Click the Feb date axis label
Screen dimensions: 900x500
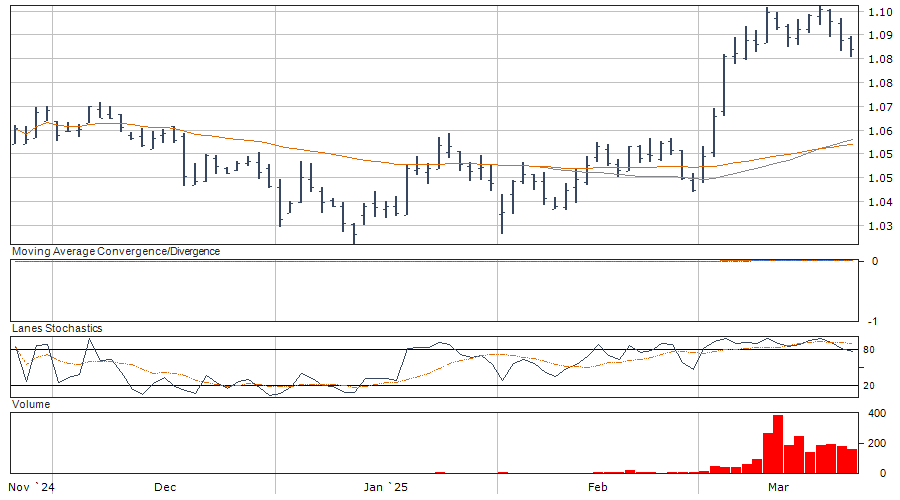597,488
